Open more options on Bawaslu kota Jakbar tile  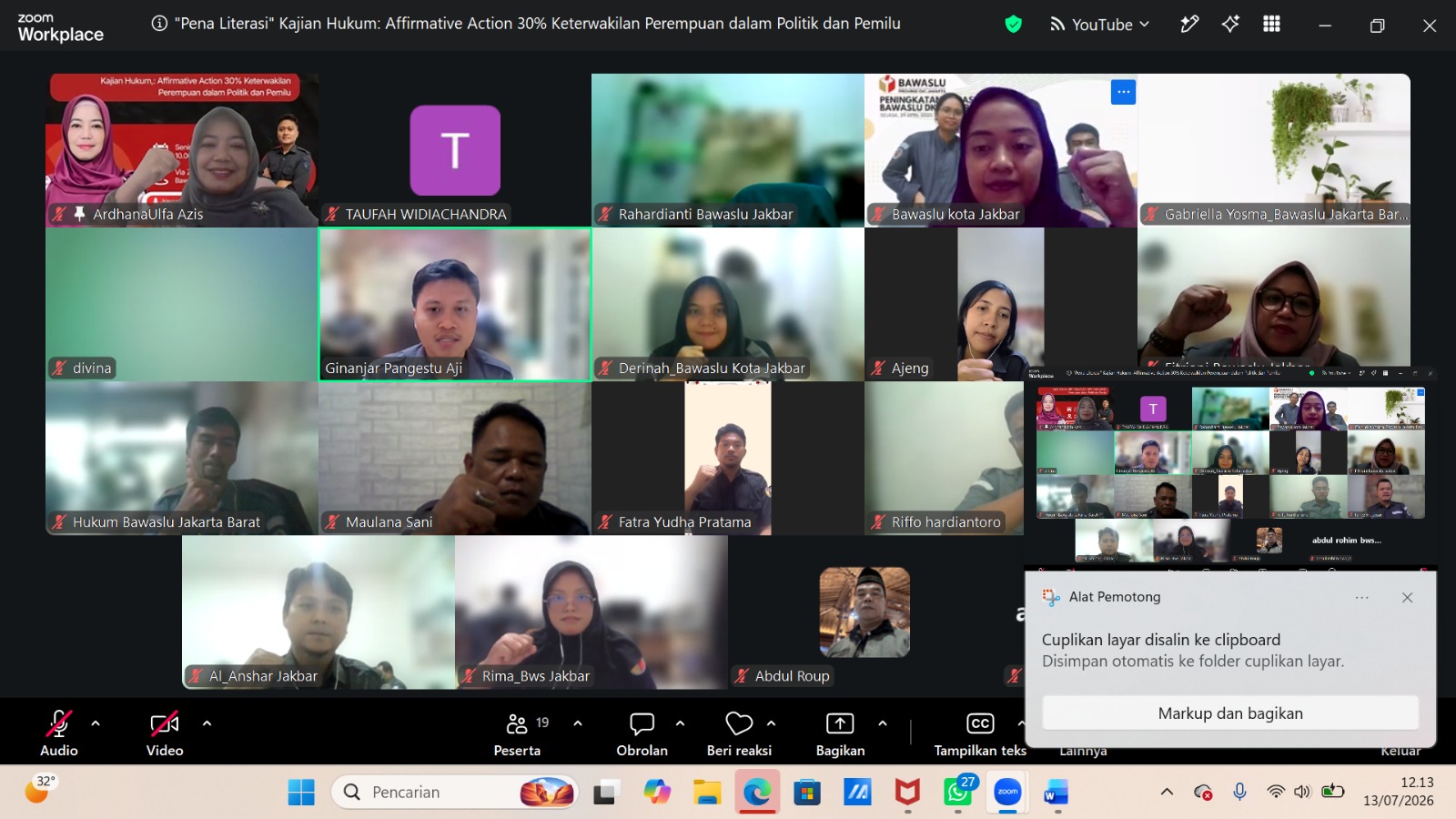point(1123,92)
